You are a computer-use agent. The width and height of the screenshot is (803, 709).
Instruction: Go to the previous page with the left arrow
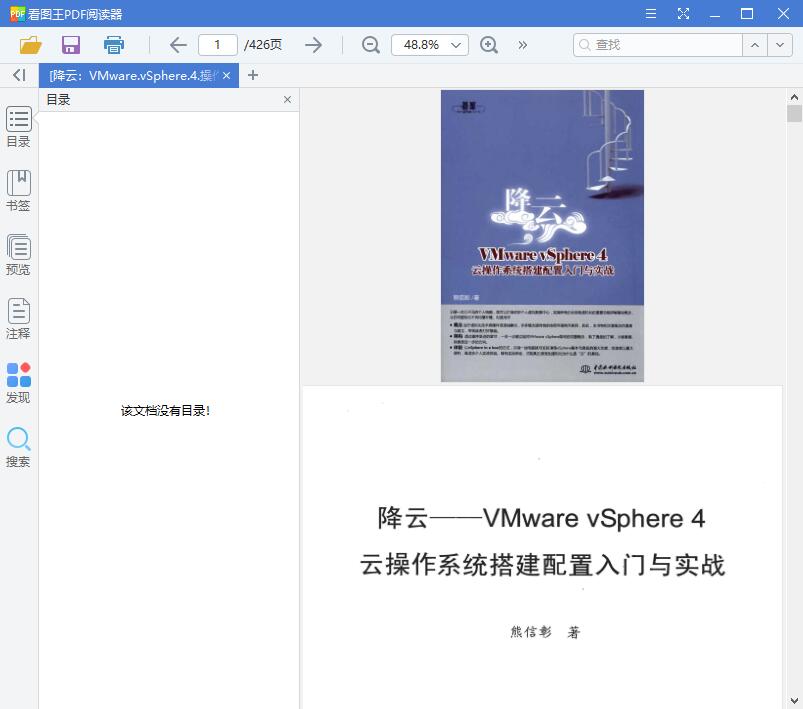tap(178, 45)
